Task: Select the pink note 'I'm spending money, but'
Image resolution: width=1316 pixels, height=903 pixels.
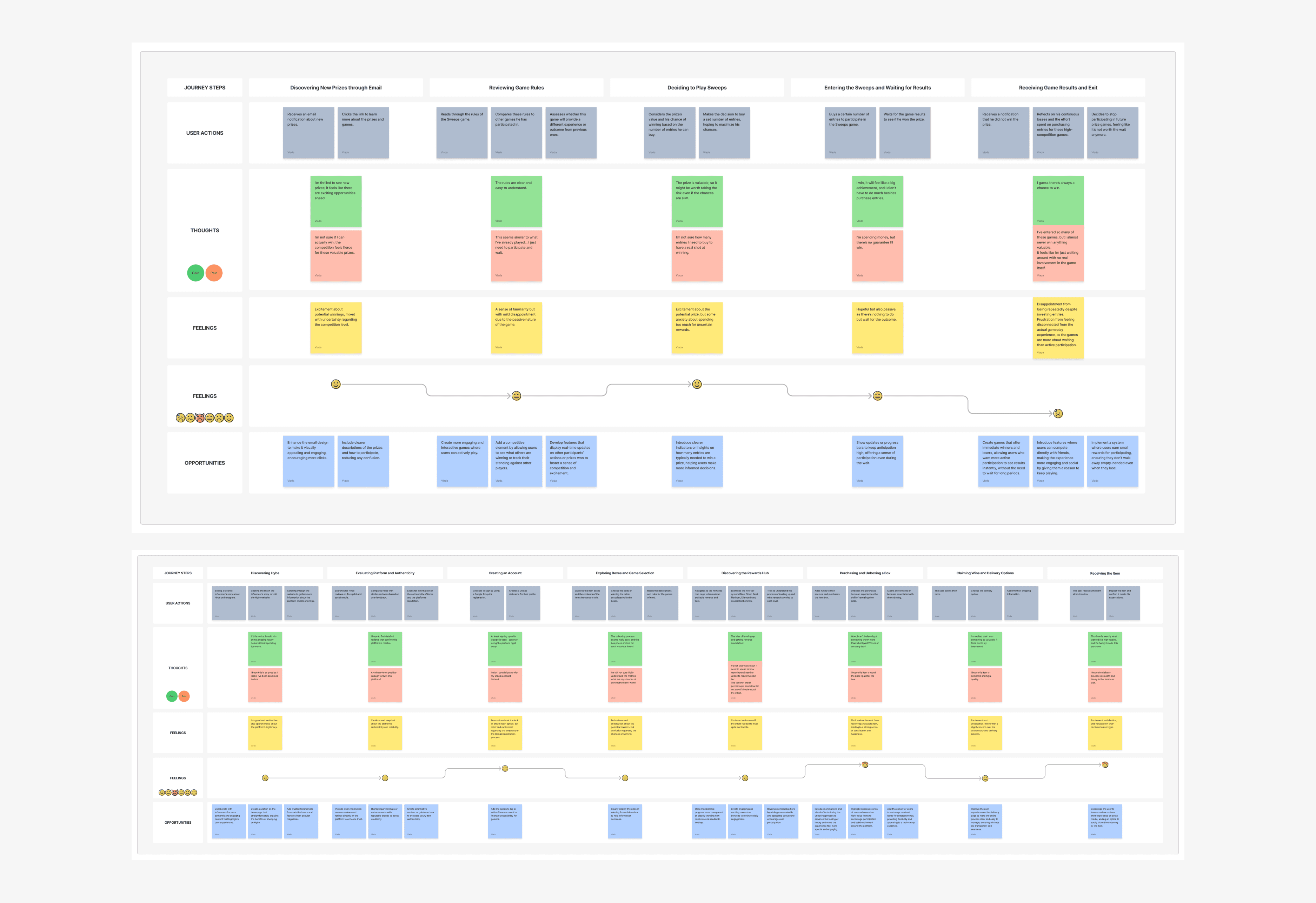Action: click(877, 255)
